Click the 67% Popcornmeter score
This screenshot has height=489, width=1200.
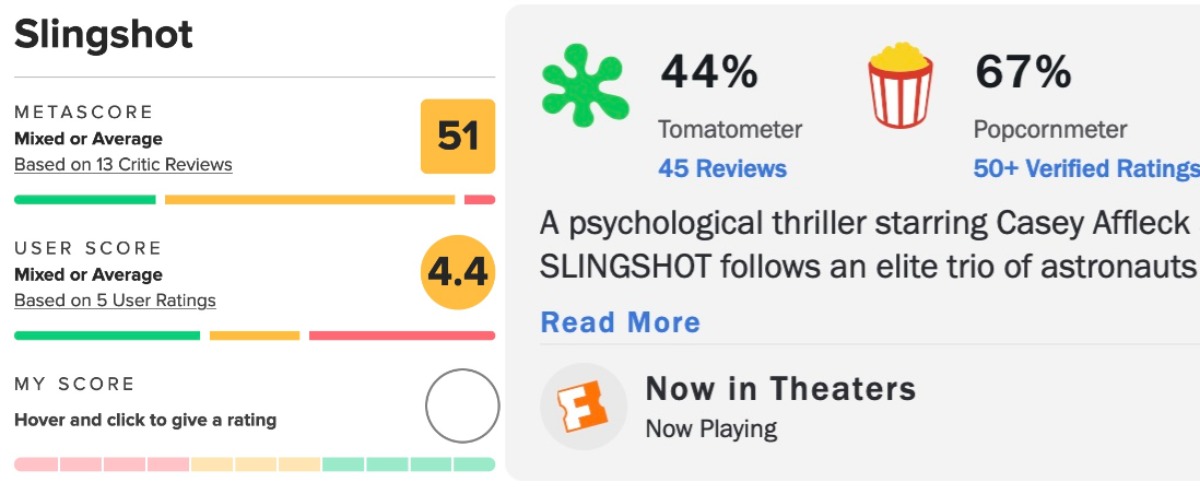1023,72
